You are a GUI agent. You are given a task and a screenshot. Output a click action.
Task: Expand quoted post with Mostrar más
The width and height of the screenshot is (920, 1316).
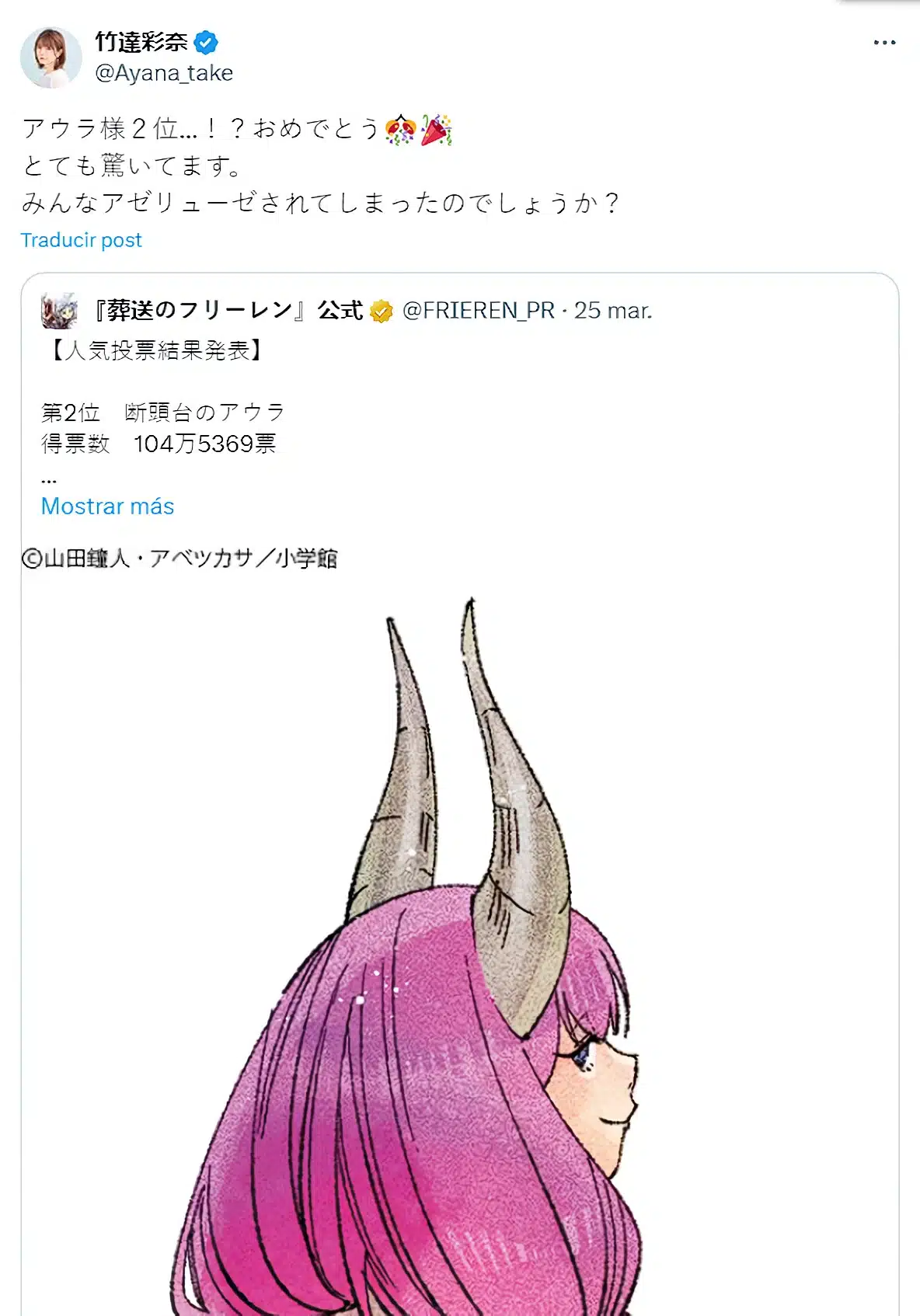108,507
